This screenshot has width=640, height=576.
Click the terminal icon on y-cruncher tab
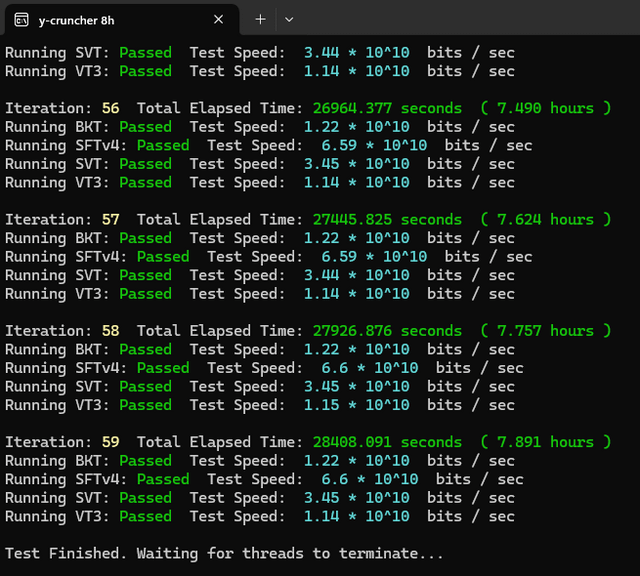tap(21, 20)
